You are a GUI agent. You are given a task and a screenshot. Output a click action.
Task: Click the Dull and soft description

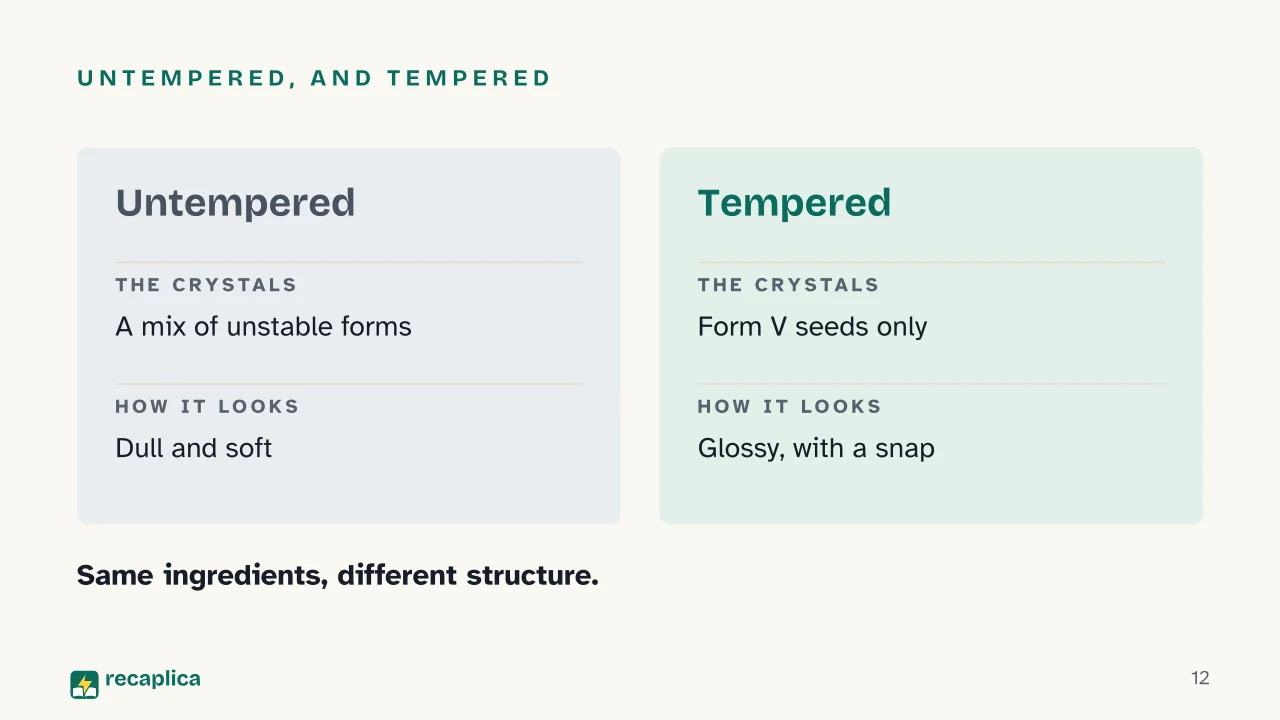point(193,448)
